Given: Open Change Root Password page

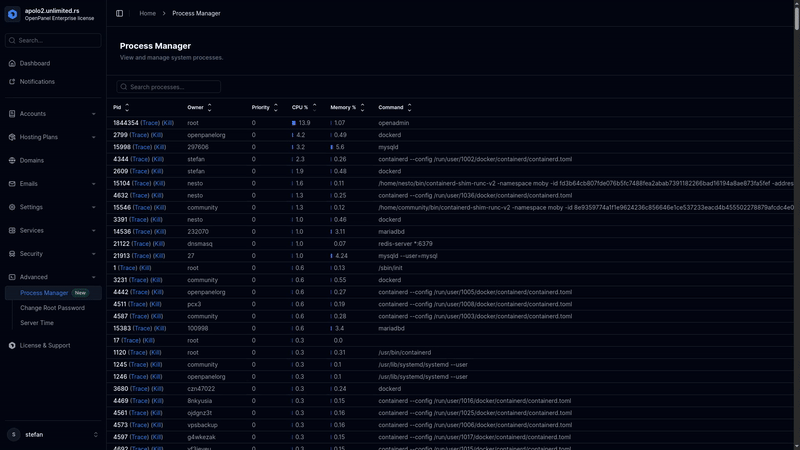Looking at the screenshot, I should pos(52,308).
